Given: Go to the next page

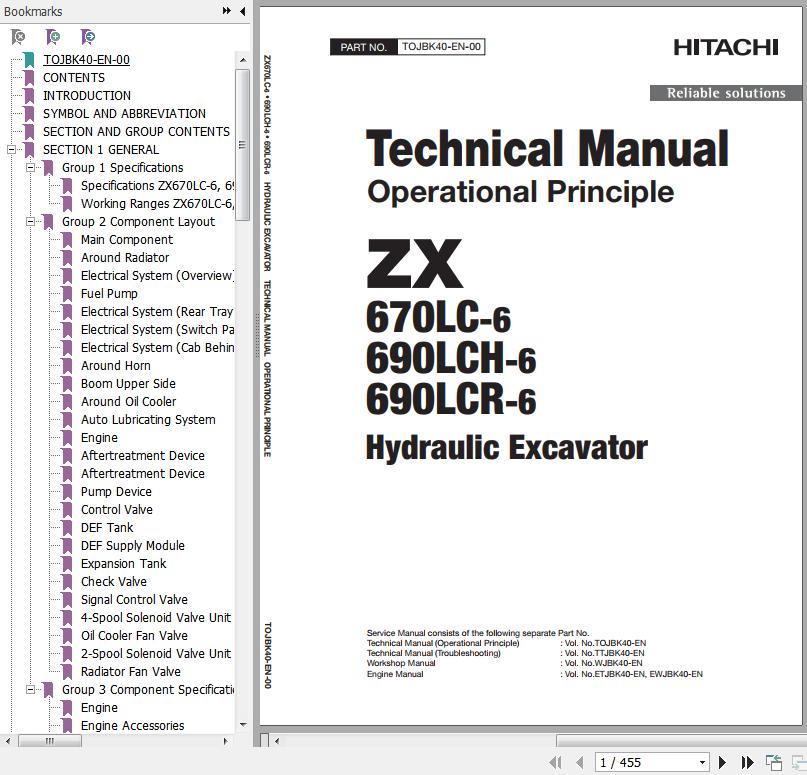Looking at the screenshot, I should coord(723,762).
